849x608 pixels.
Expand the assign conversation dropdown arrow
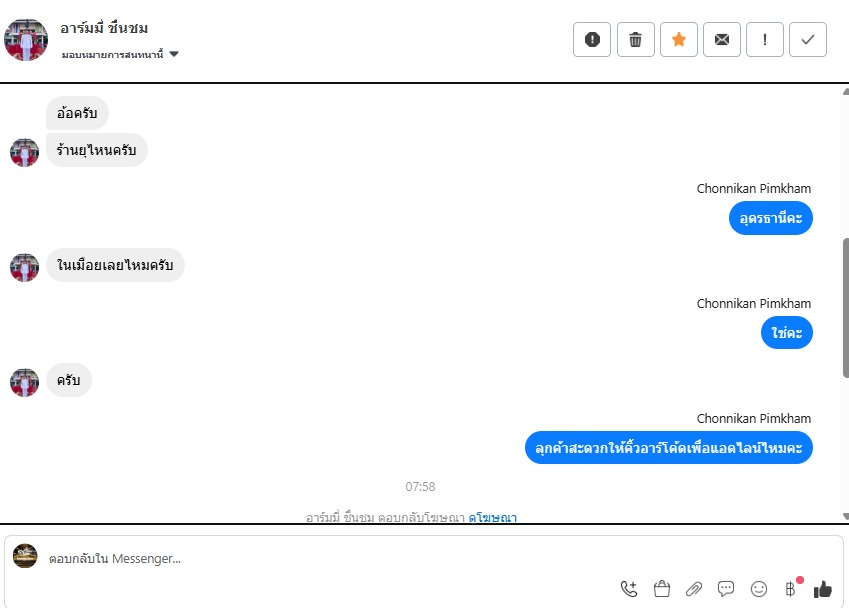(x=174, y=54)
